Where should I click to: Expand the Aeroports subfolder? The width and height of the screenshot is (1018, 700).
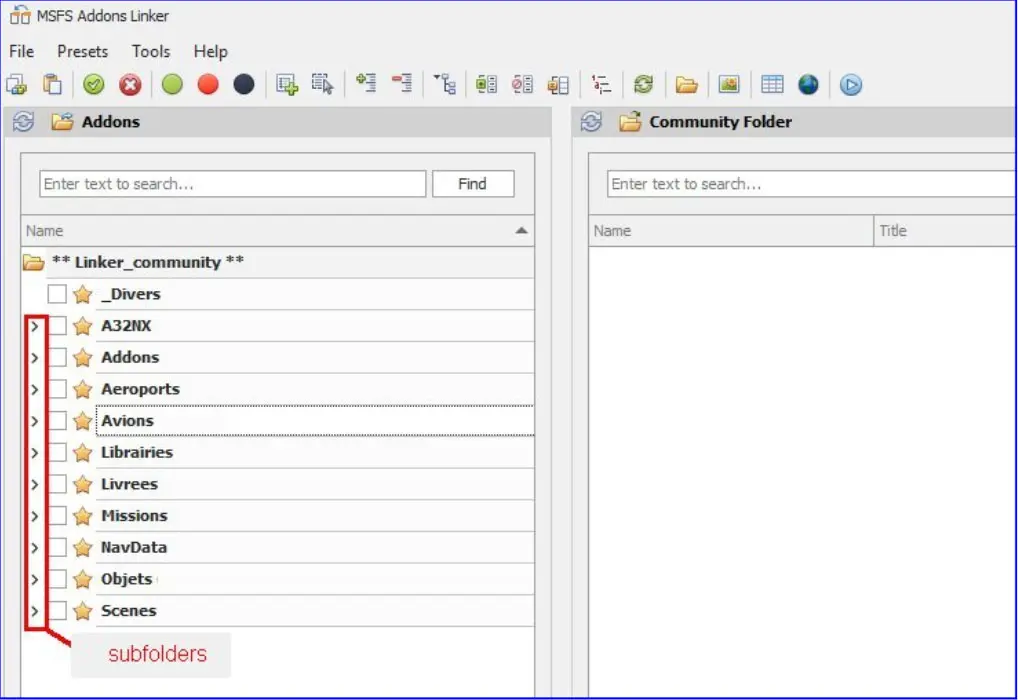click(x=35, y=389)
